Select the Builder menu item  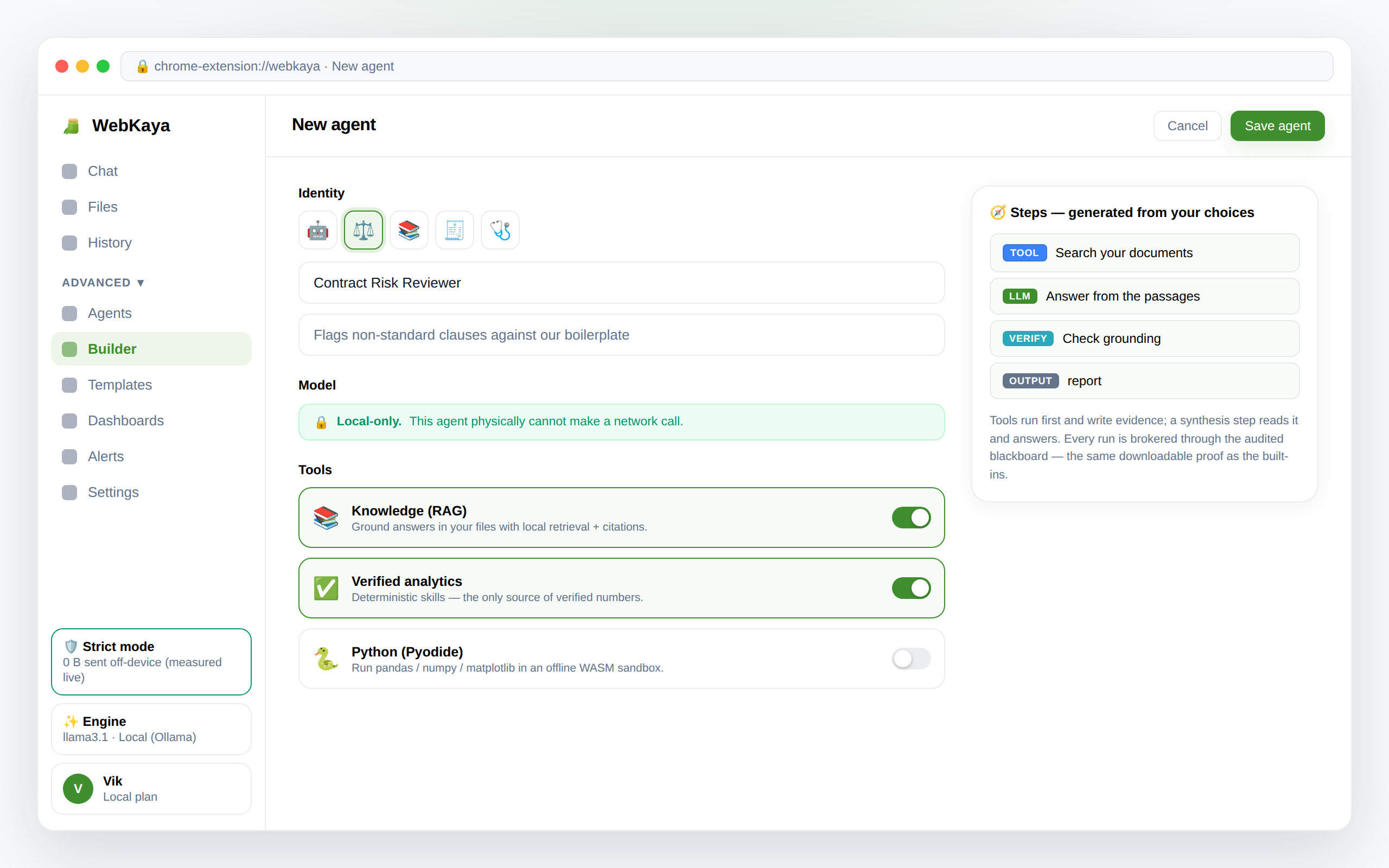tap(151, 349)
